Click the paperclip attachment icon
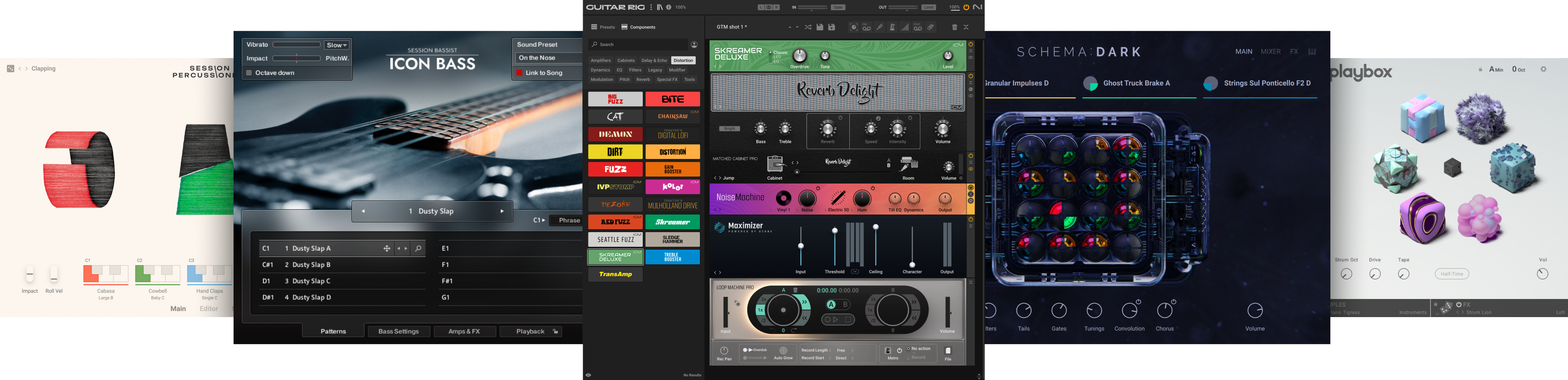The height and width of the screenshot is (380, 1568). [x=931, y=27]
